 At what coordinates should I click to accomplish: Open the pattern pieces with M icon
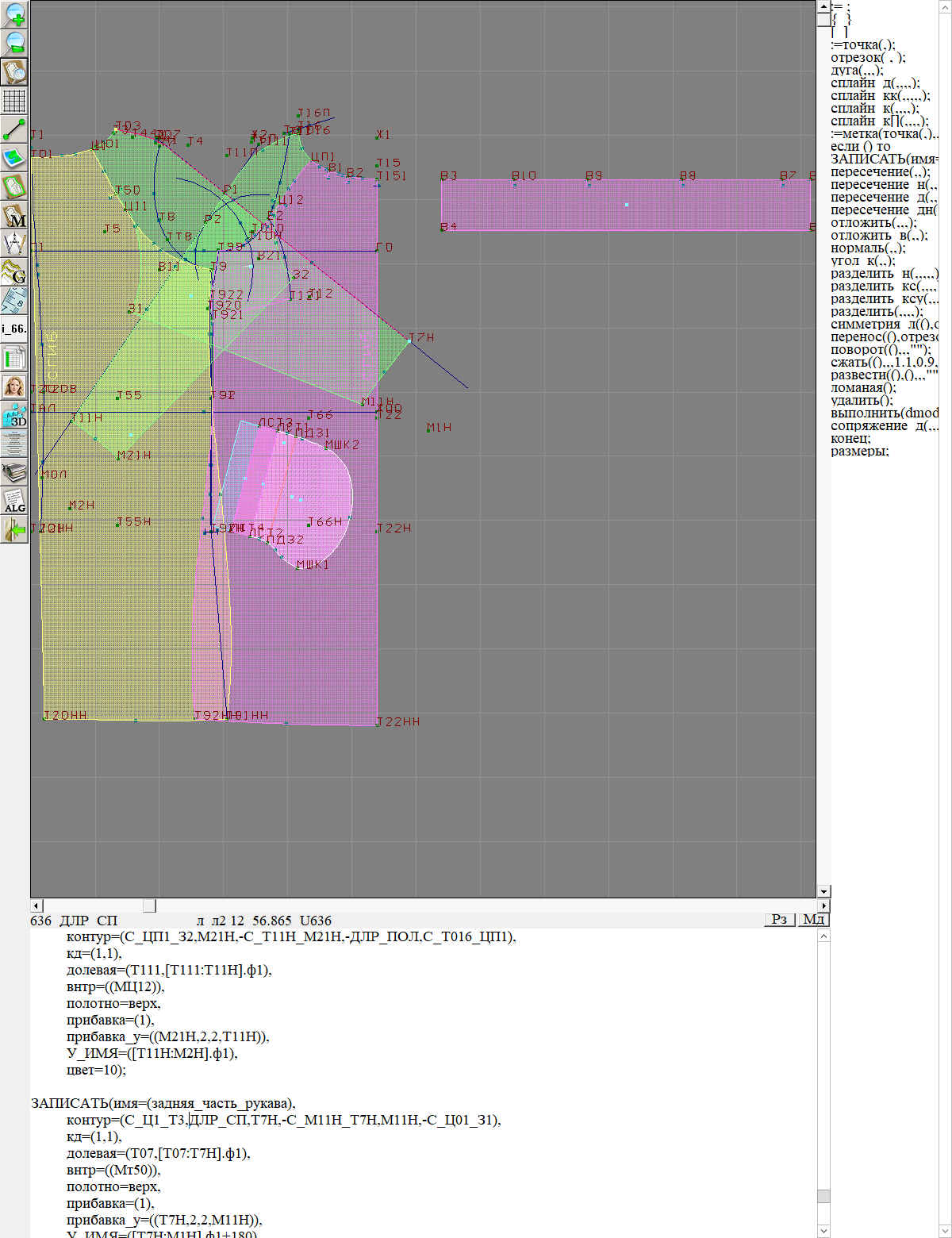pos(15,214)
